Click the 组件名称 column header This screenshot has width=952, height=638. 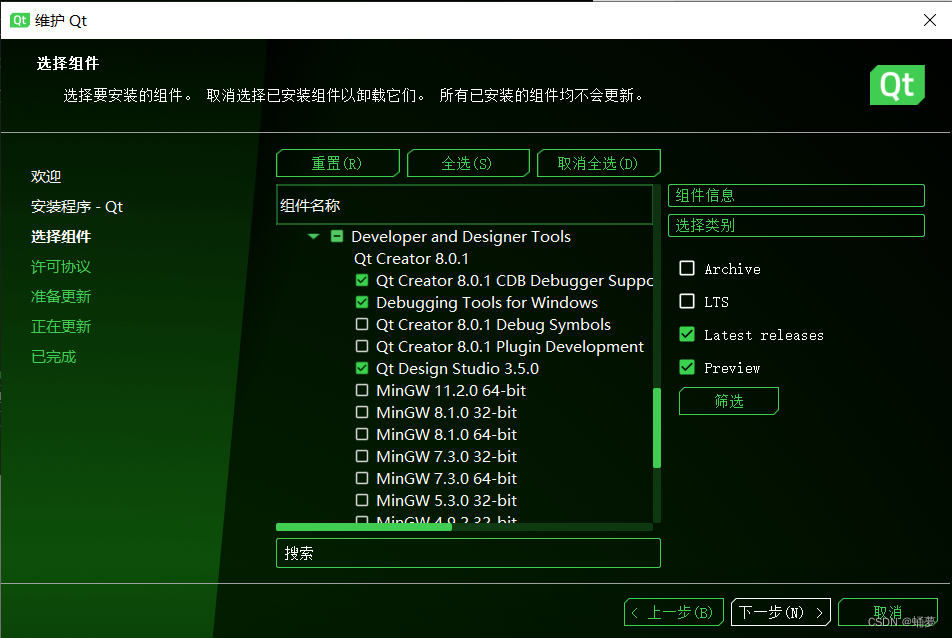click(464, 205)
